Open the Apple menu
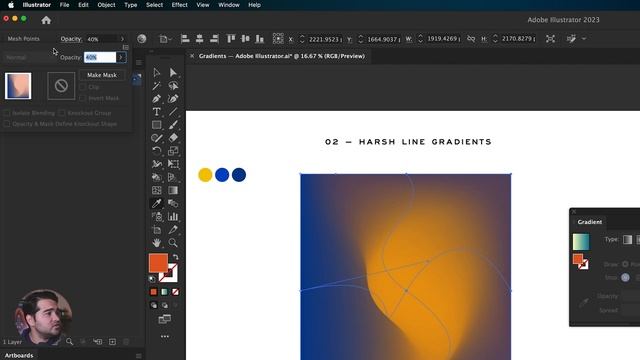 coord(11,5)
